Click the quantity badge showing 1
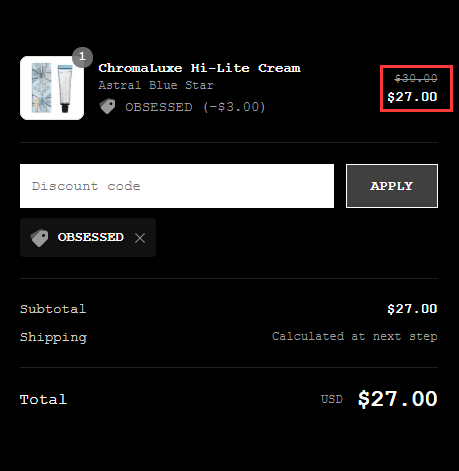The width and height of the screenshot is (459, 471). (82, 57)
